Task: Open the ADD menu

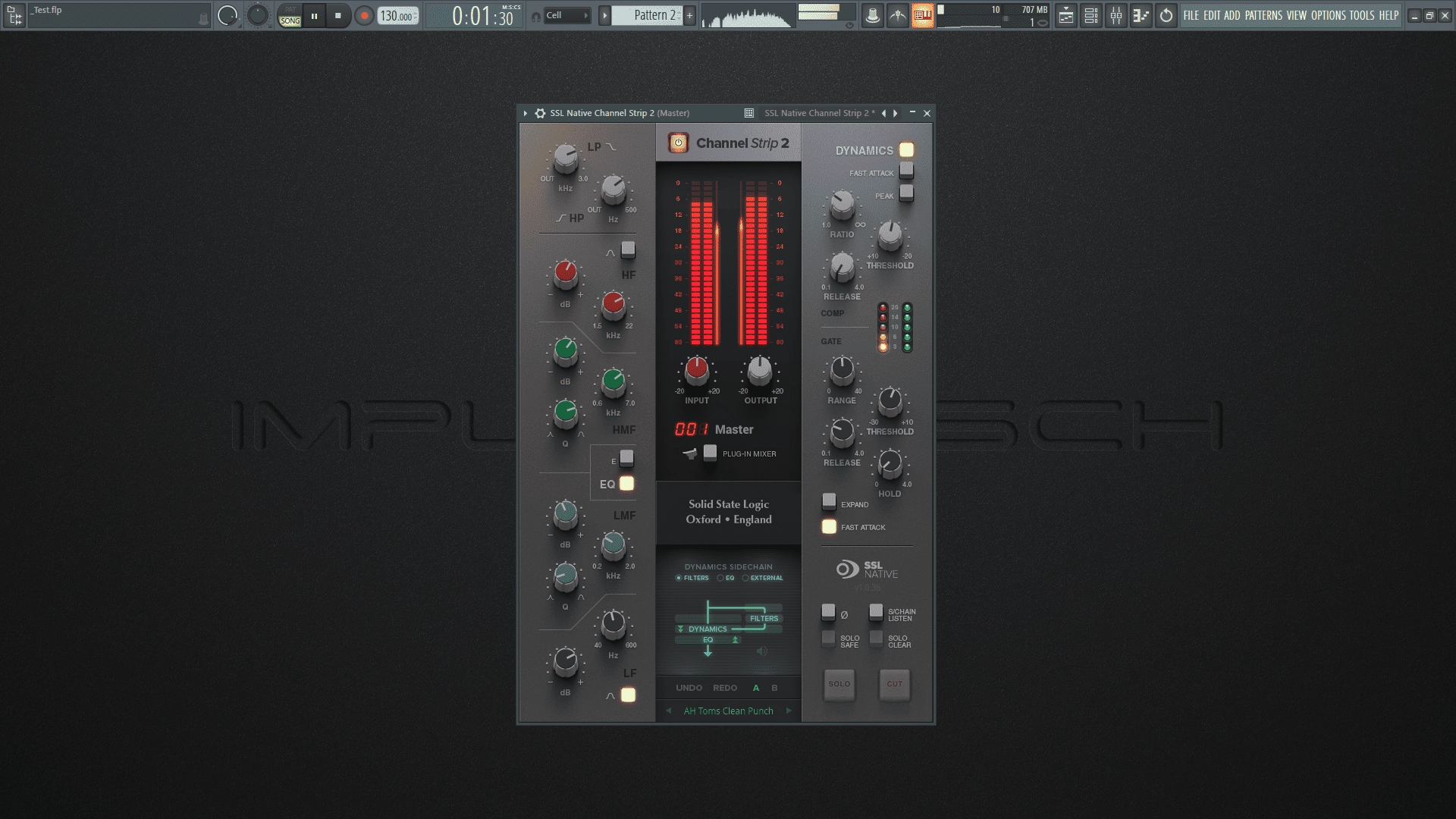Action: [1232, 15]
